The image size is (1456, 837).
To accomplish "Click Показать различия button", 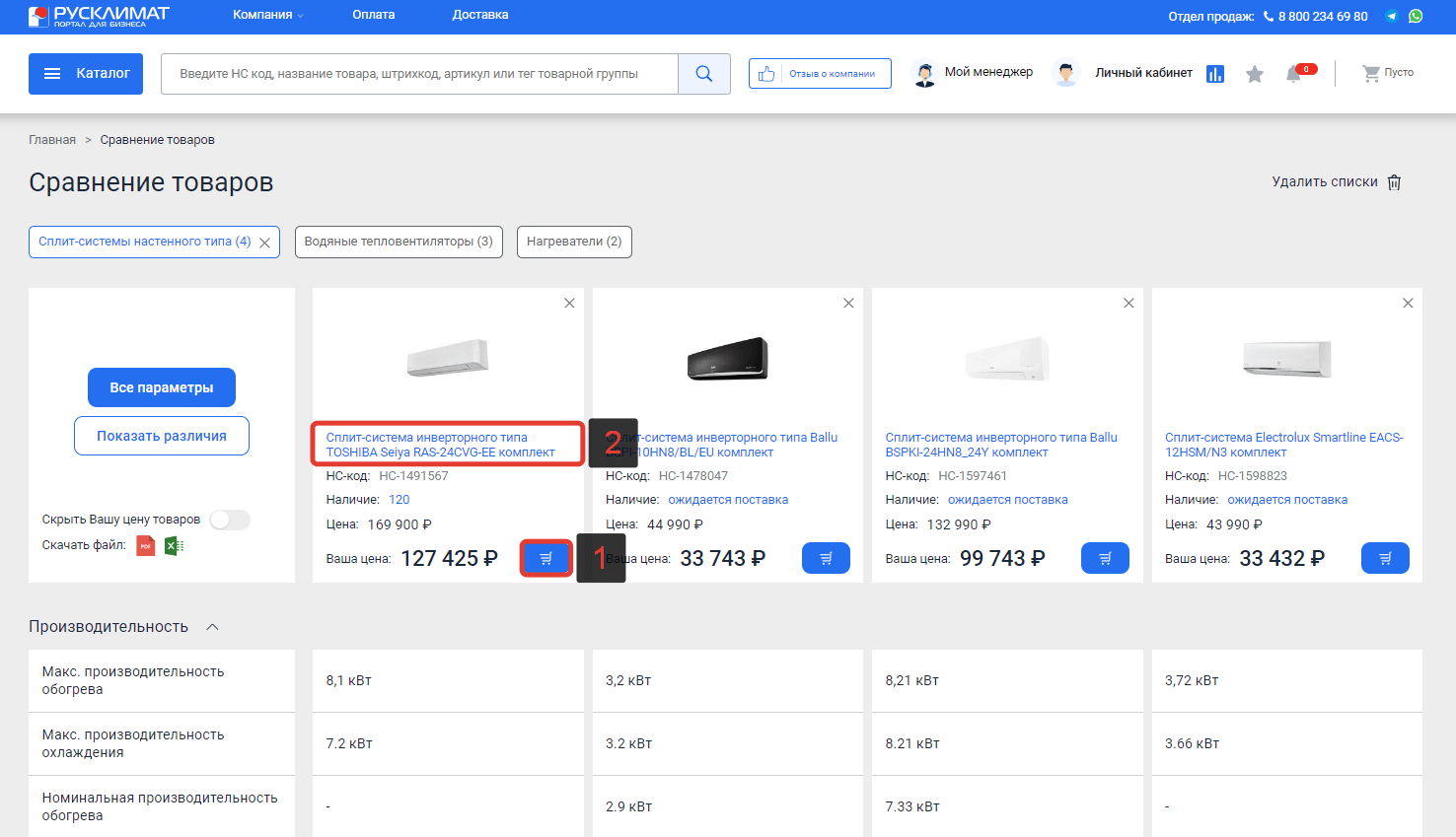I will pos(162,436).
